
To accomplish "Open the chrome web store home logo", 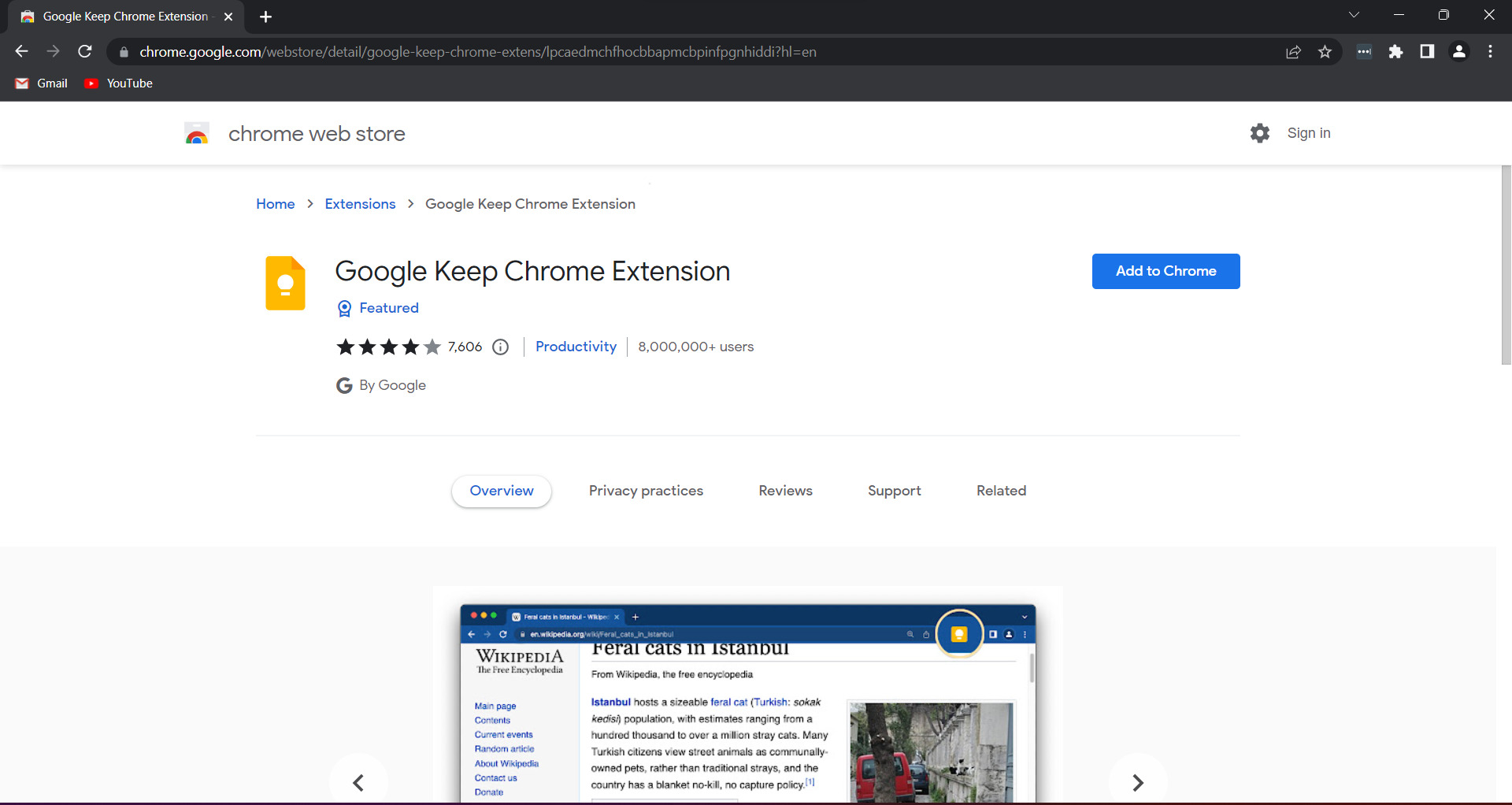I will 196,133.
